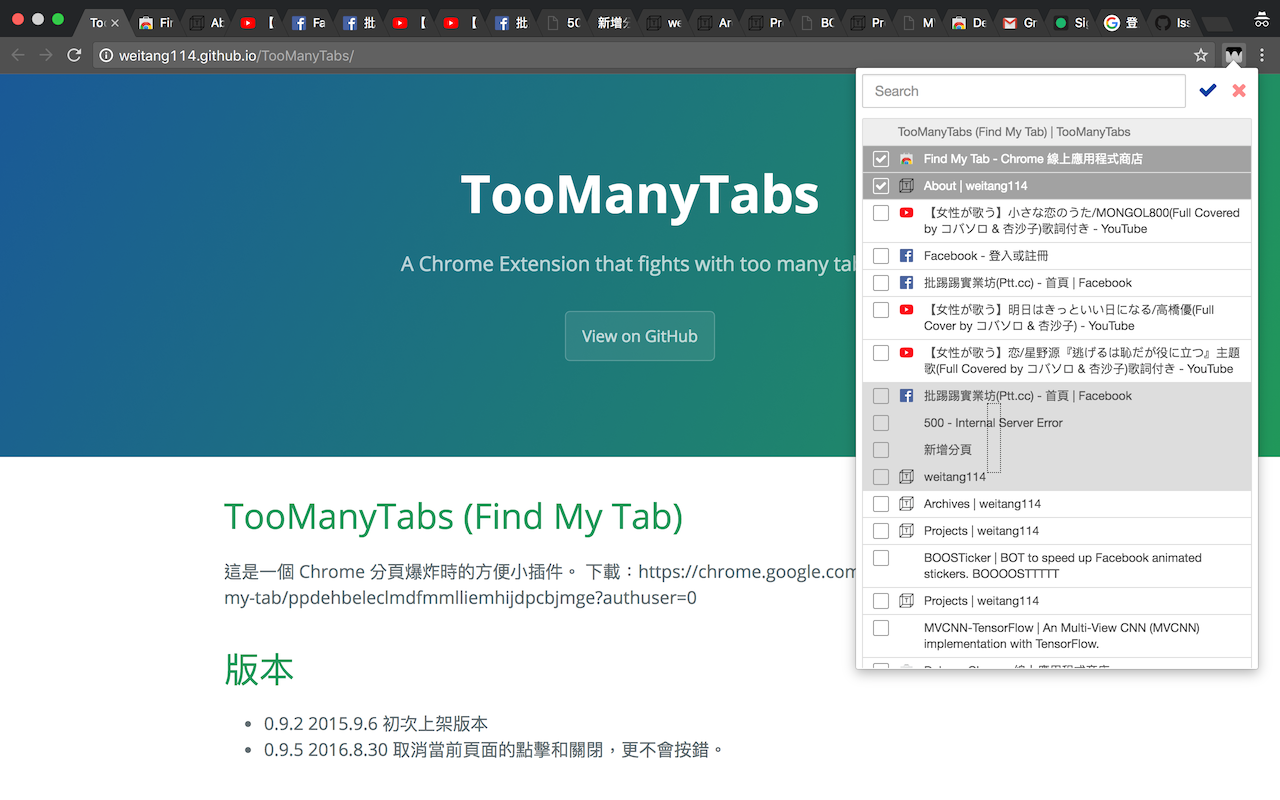Uncheck the About | weitang114 checkbox
Viewport: 1280px width, 800px height.
pos(881,186)
